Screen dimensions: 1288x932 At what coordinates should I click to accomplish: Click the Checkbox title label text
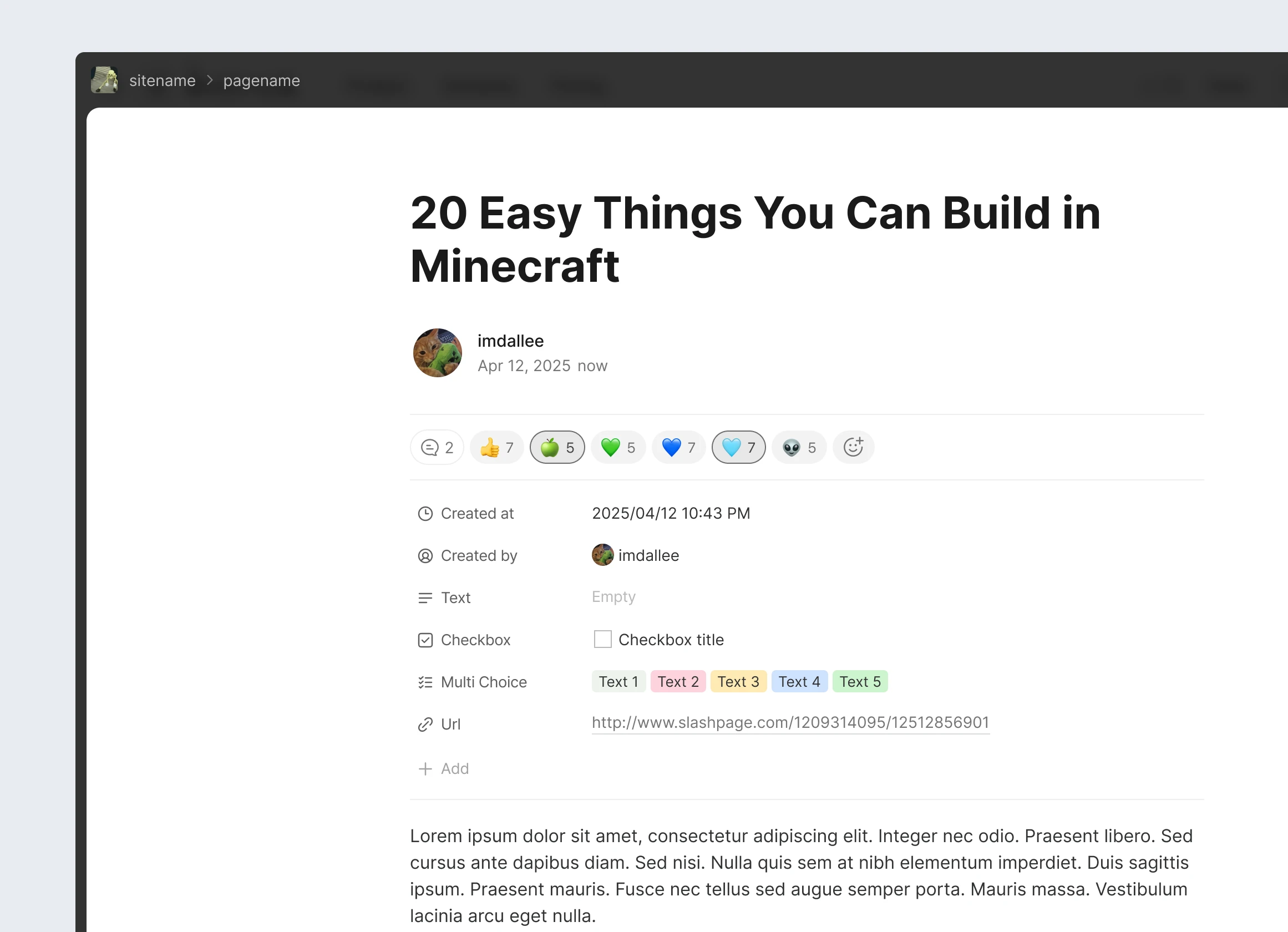(671, 640)
